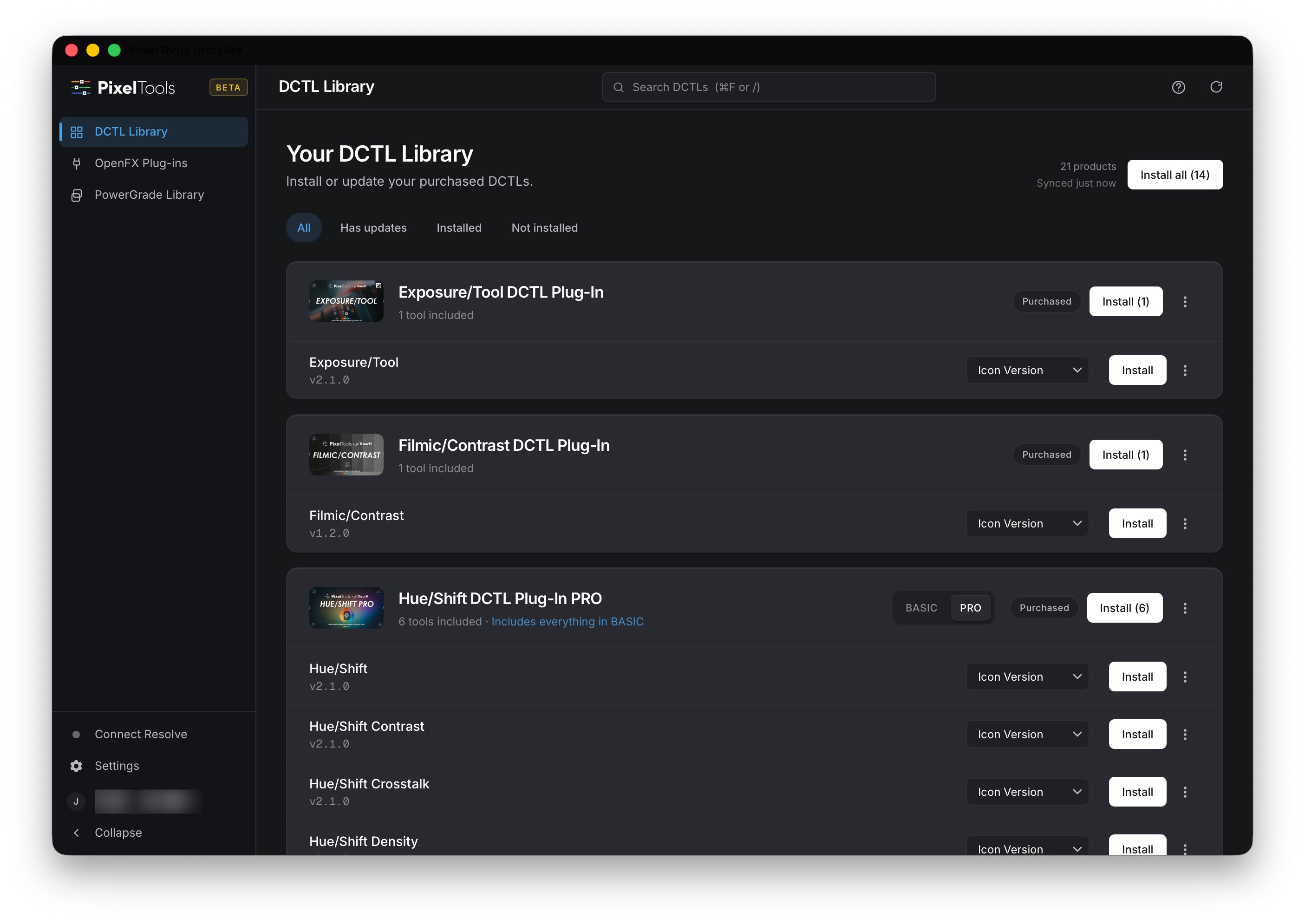
Task: Click Install (1) for Exposure/Tool DCTL Plug-In
Action: tap(1125, 301)
